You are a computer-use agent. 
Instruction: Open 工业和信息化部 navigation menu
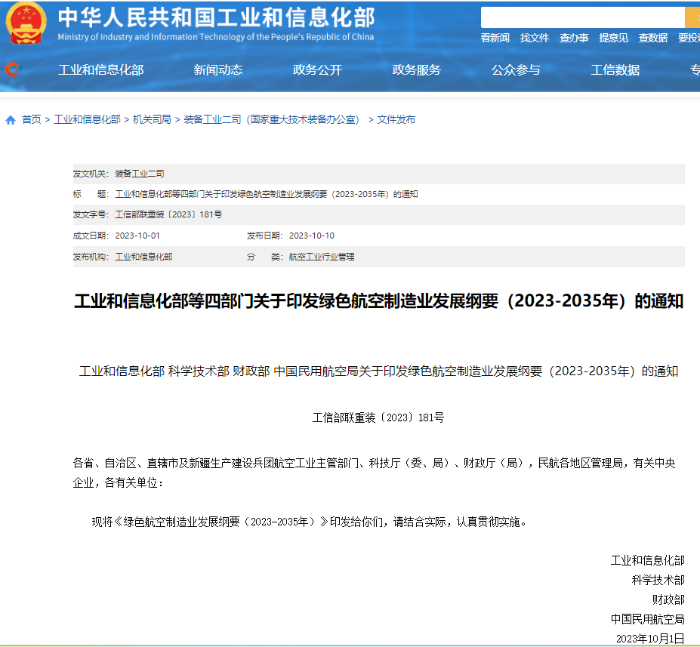(x=101, y=70)
